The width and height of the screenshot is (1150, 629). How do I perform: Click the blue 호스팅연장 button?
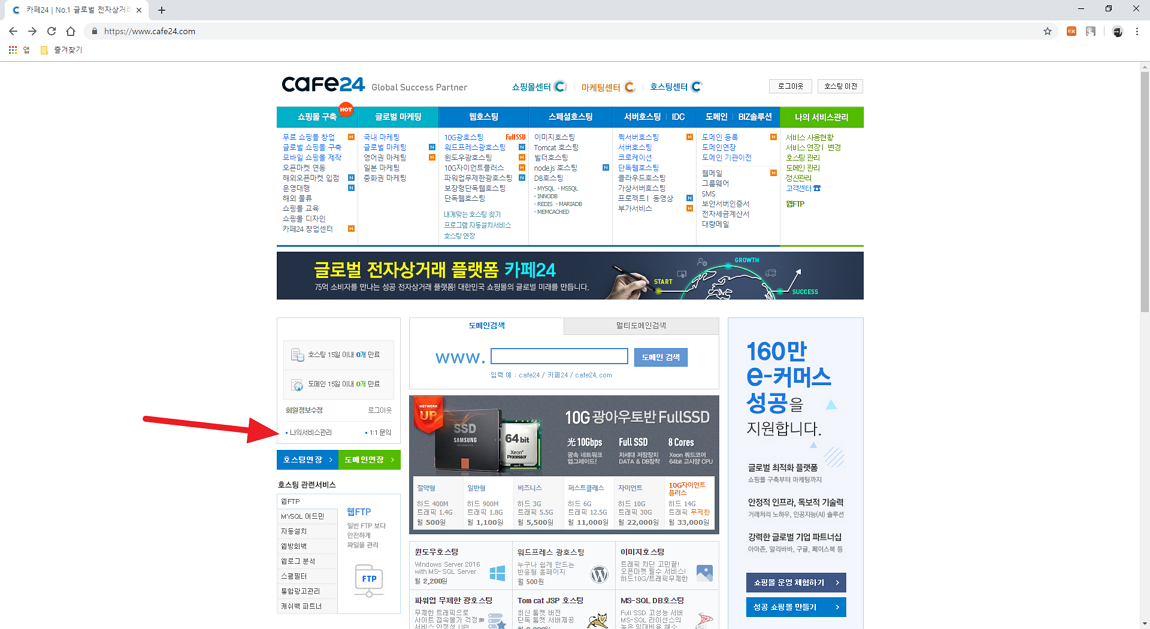click(x=307, y=460)
